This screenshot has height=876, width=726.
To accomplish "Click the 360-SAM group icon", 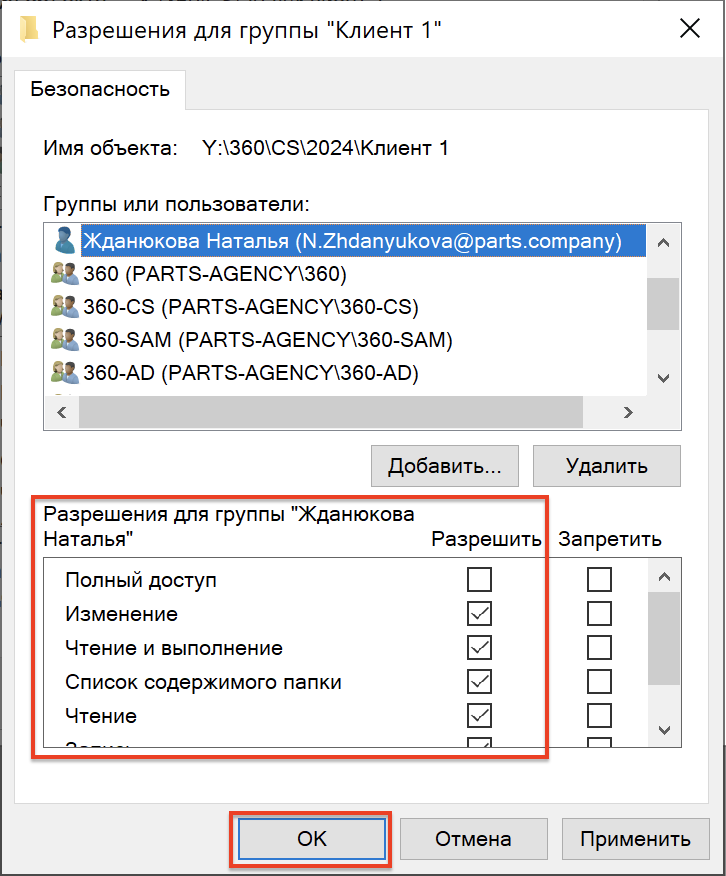I will tap(65, 340).
